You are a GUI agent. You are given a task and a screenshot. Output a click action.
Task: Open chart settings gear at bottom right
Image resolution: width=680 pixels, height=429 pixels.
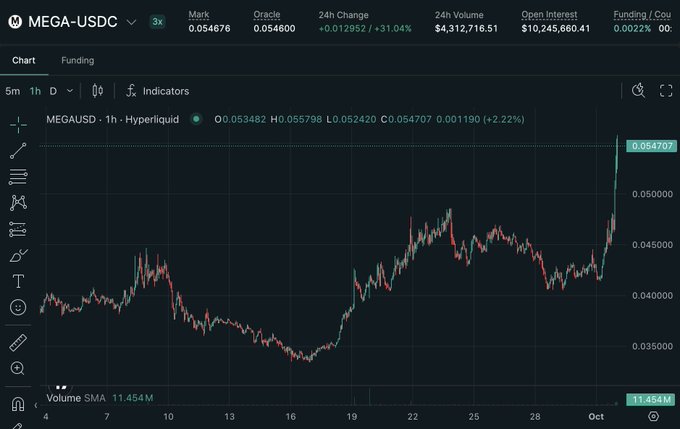(x=653, y=416)
